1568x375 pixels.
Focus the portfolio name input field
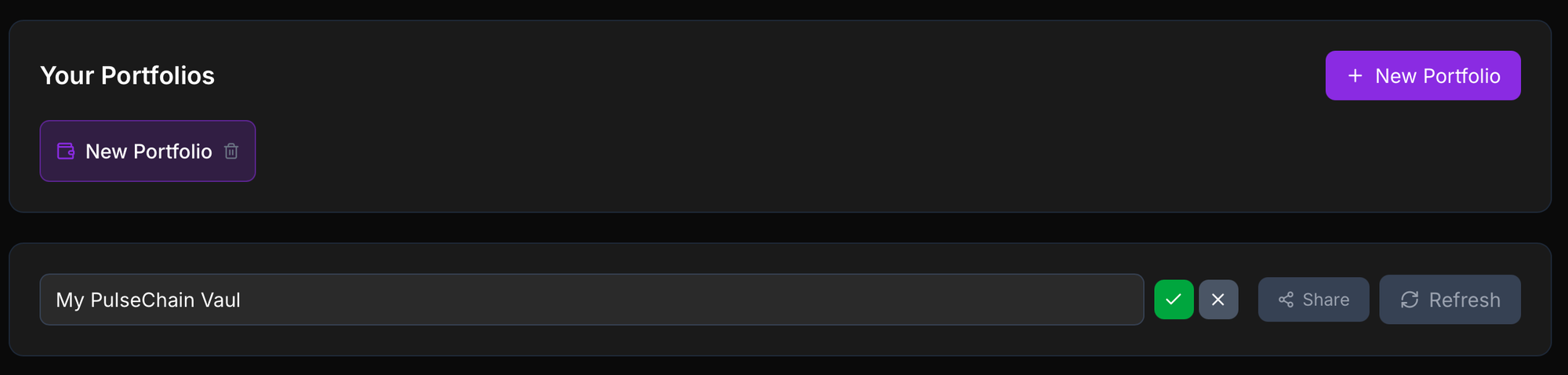pyautogui.click(x=592, y=300)
